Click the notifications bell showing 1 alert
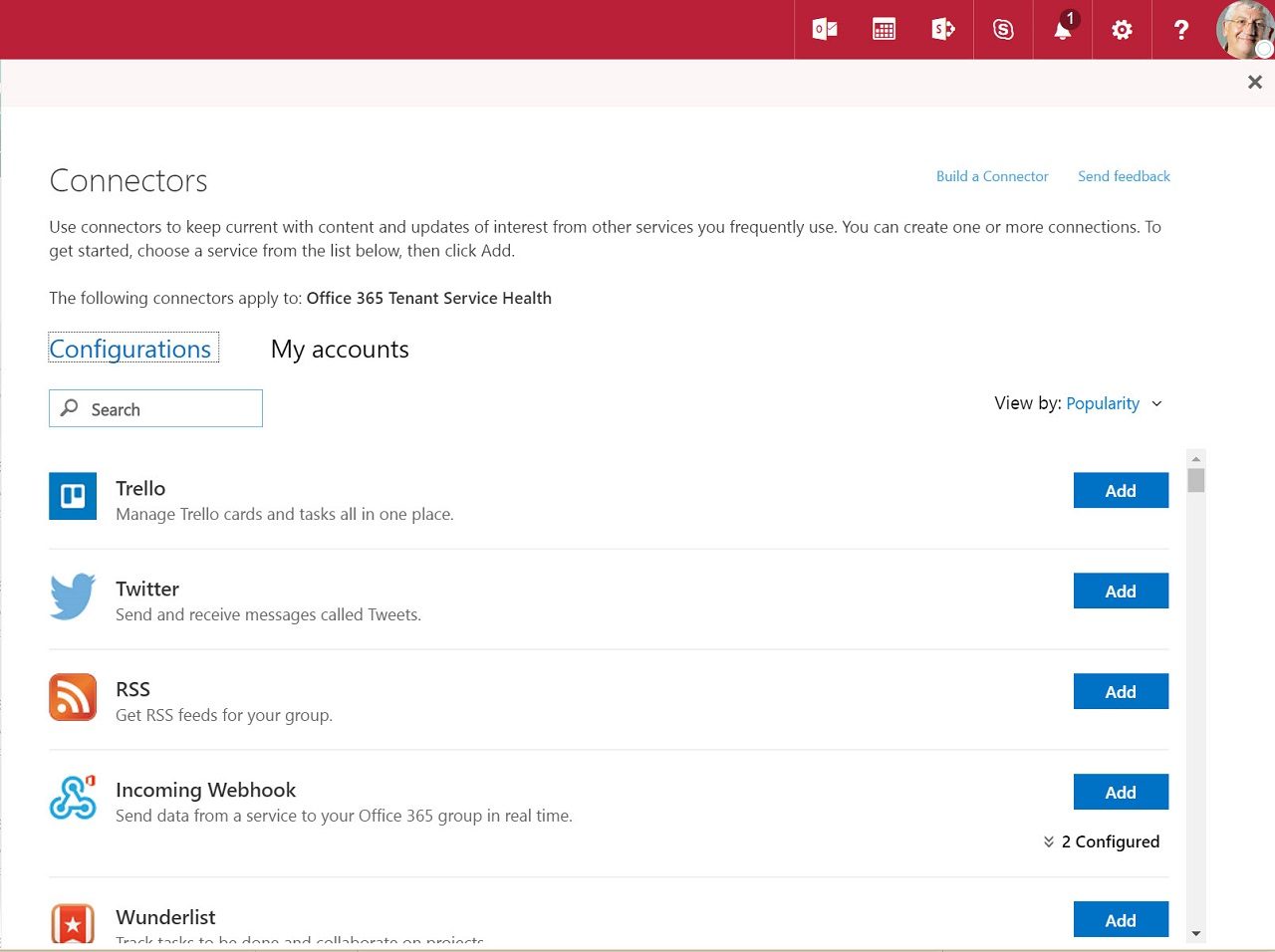Viewport: 1275px width, 952px height. coord(1062,29)
